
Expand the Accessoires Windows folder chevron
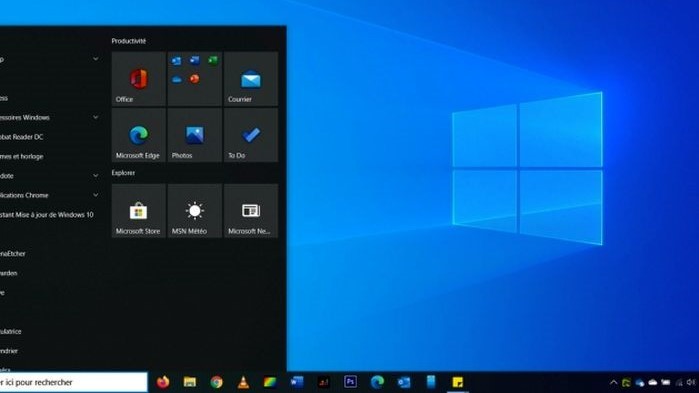96,117
